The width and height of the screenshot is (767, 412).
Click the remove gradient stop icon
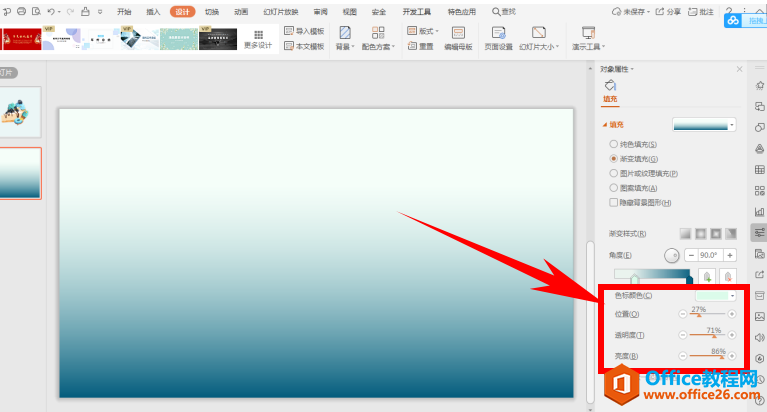click(x=728, y=277)
